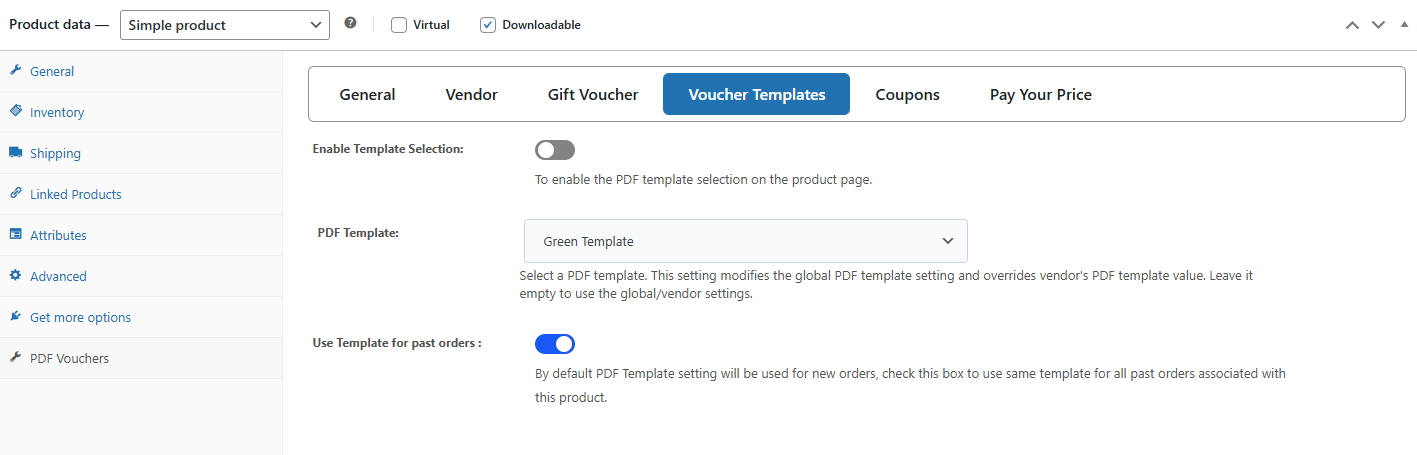The width and height of the screenshot is (1417, 455).
Task: Switch to the Gift Voucher tab
Action: pyautogui.click(x=593, y=94)
